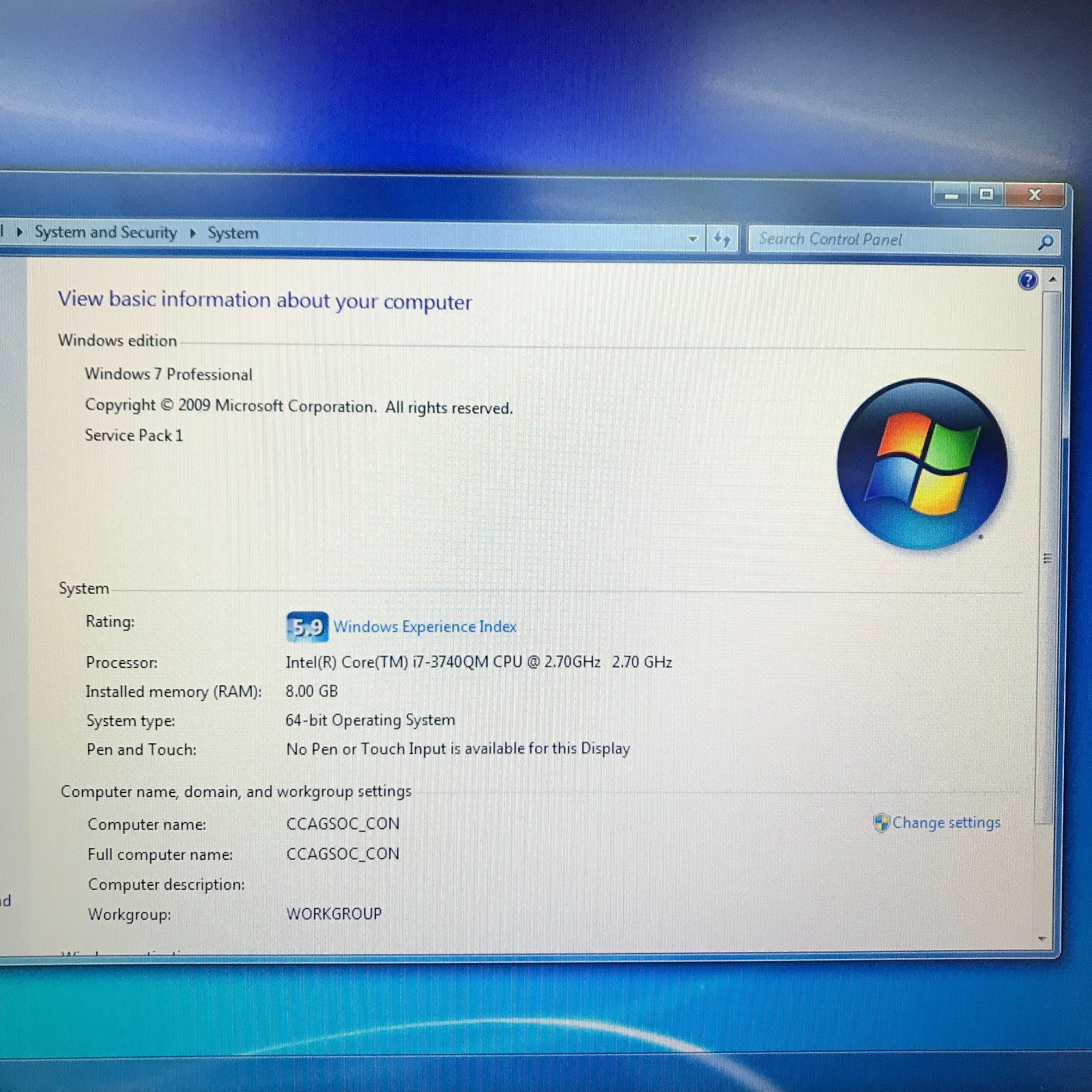Minimize the System window
The width and height of the screenshot is (1092, 1092).
click(952, 196)
